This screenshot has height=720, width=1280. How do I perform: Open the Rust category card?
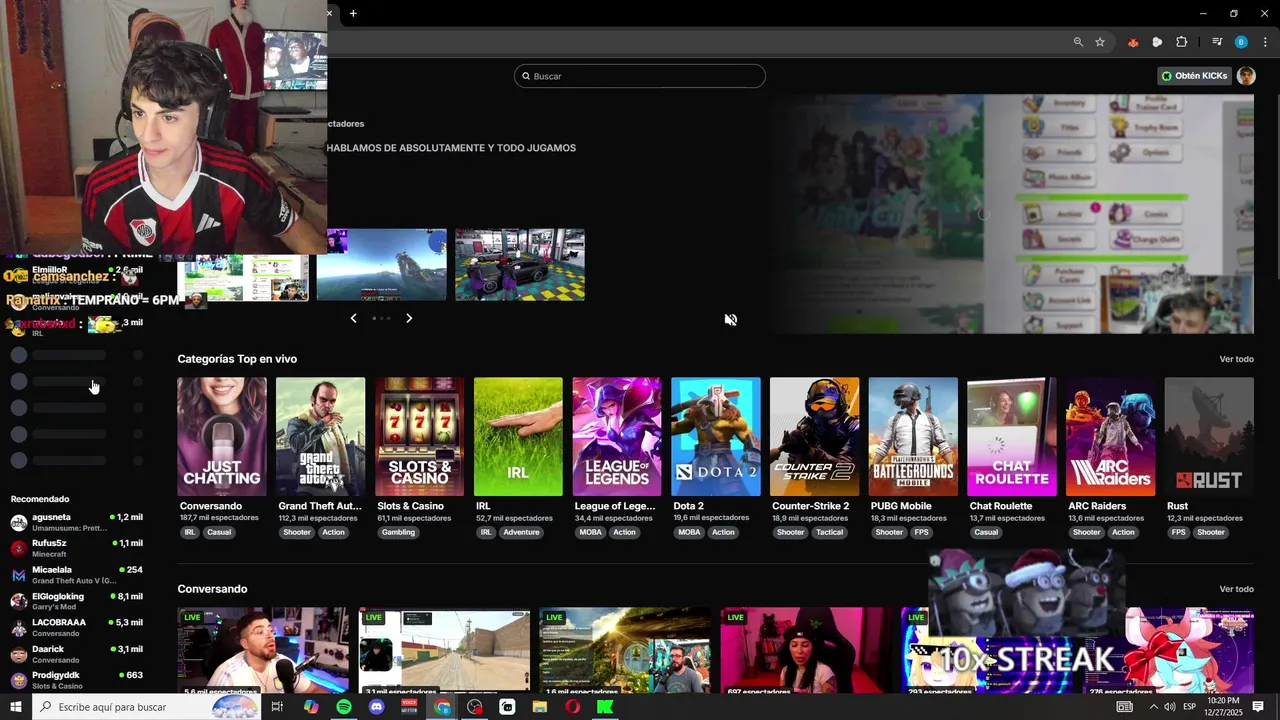tap(1209, 436)
